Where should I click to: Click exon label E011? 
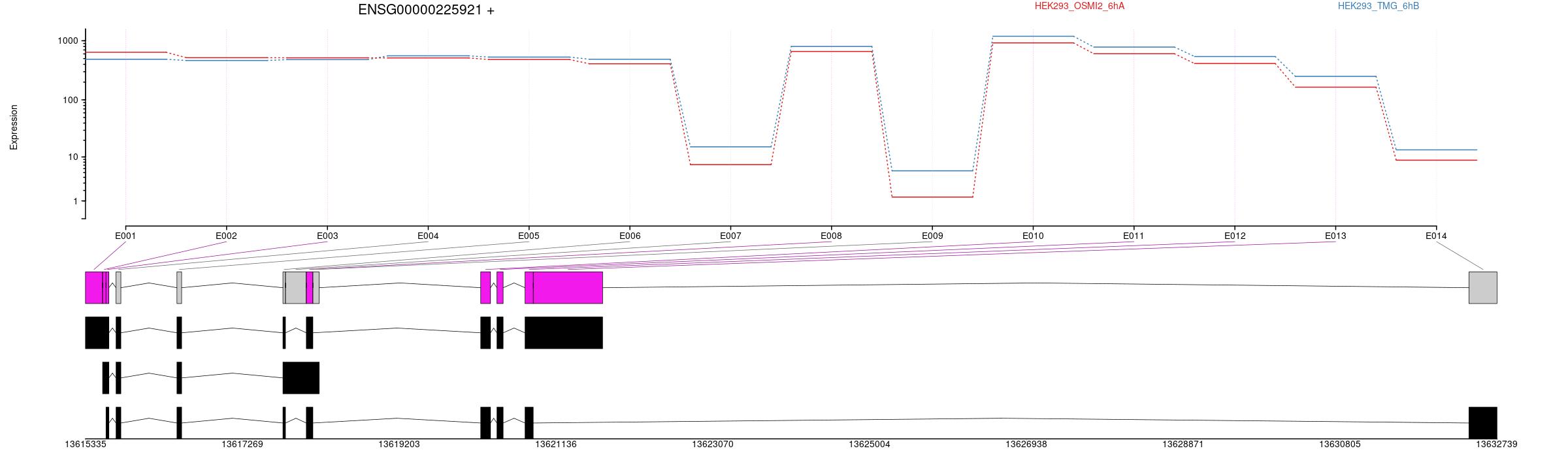click(1134, 236)
